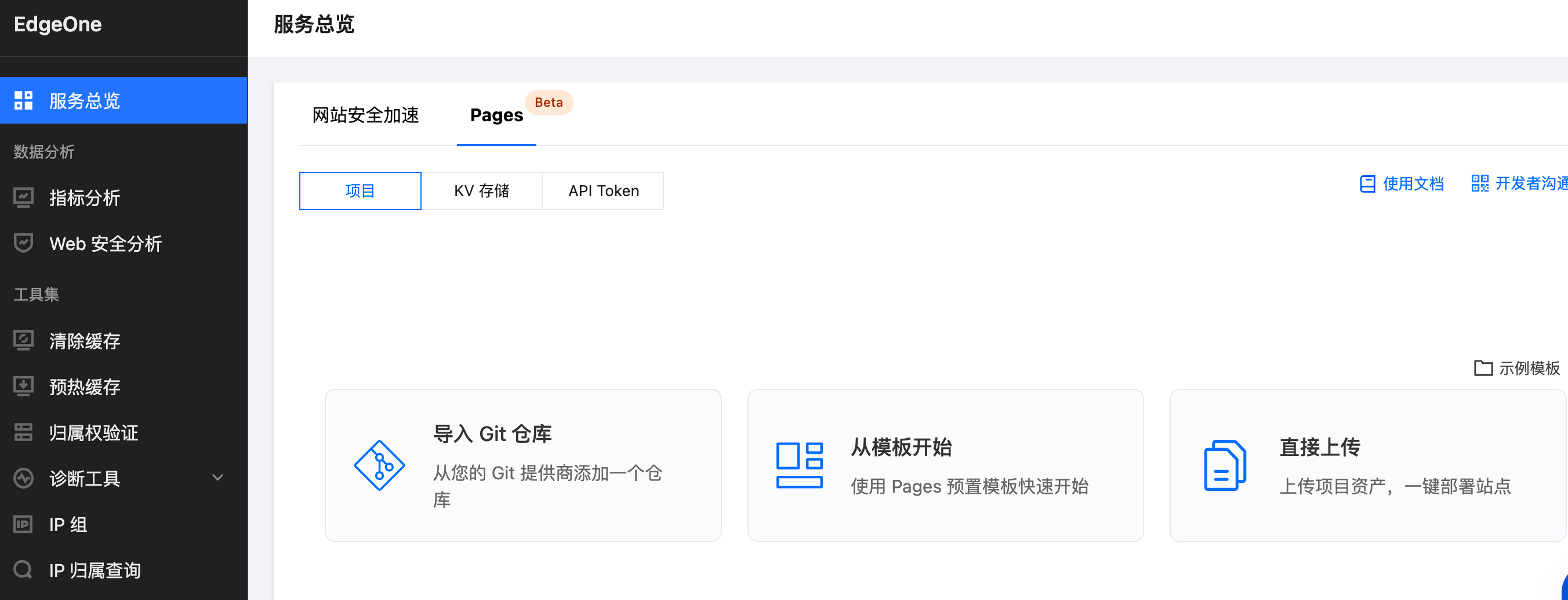The image size is (1568, 600).
Task: Click the IP 归属查询 magnifier icon
Action: (x=23, y=570)
